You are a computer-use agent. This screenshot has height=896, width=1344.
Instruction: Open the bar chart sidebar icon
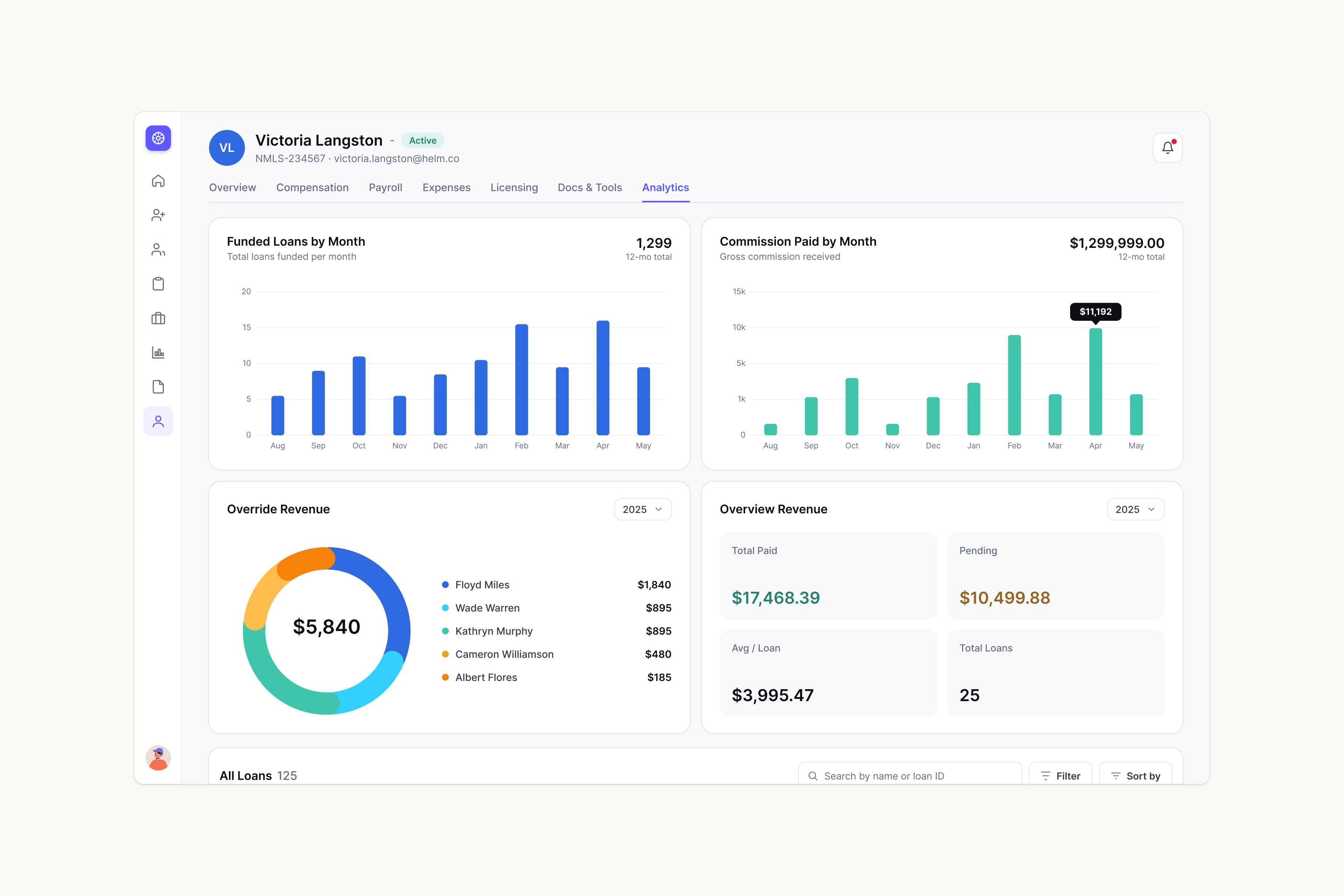[x=158, y=352]
